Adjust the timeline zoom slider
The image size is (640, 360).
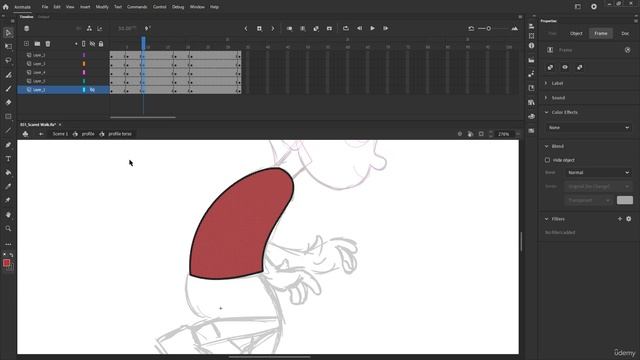(x=489, y=29)
